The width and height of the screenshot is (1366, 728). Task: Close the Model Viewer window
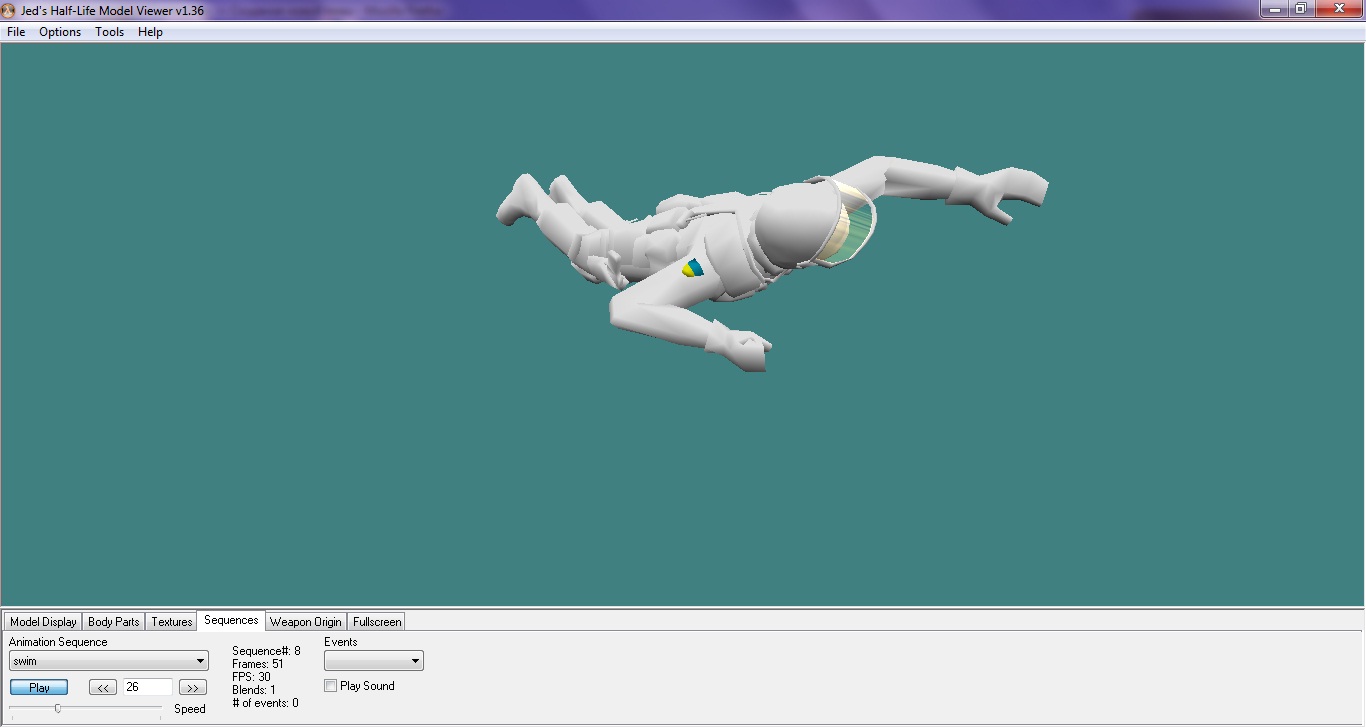click(1339, 9)
